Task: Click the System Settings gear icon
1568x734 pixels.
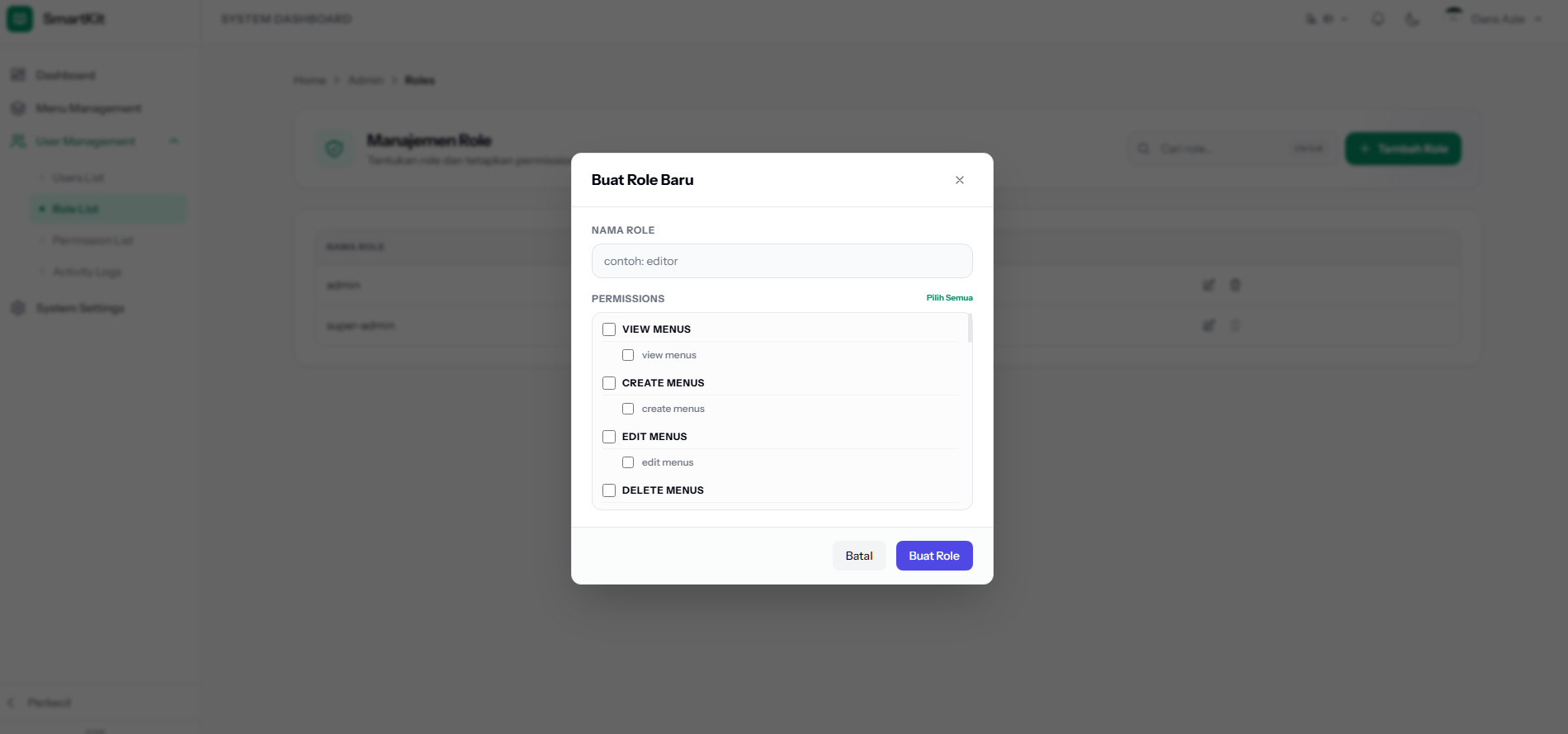Action: (18, 308)
